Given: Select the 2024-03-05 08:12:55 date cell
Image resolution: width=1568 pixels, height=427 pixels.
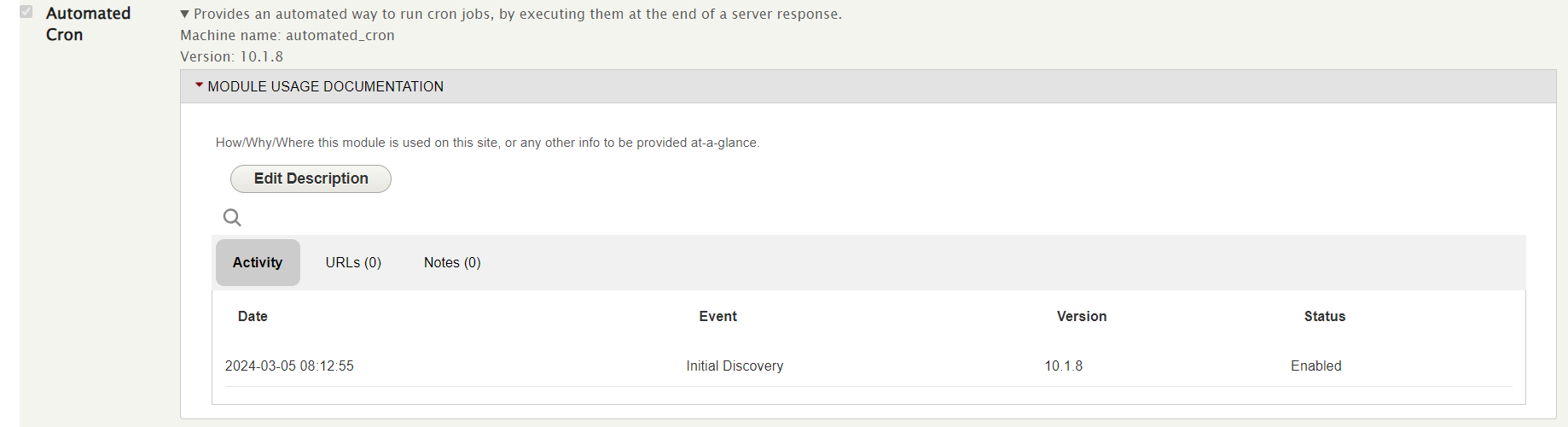Looking at the screenshot, I should 289,366.
